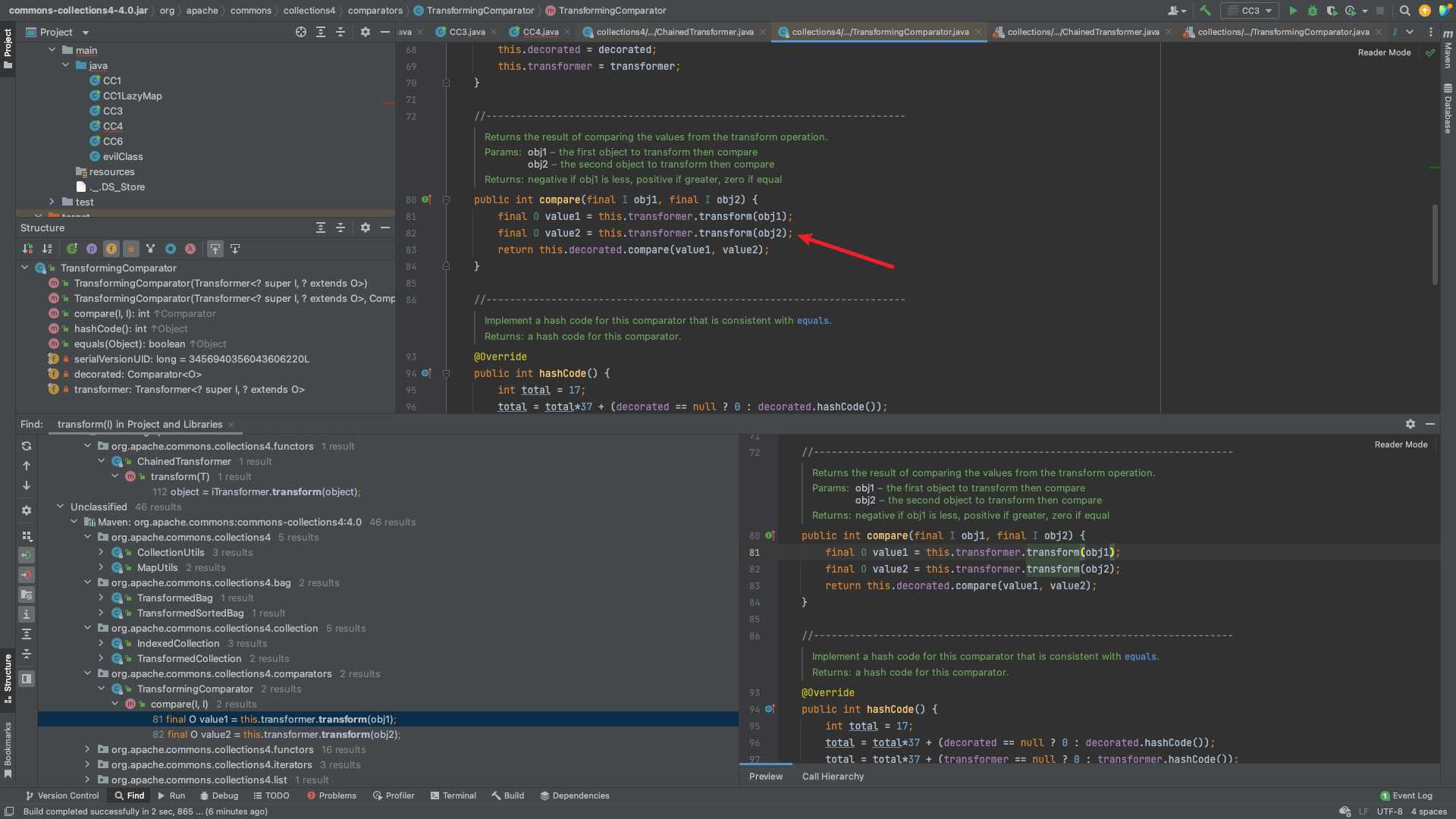Screen dimensions: 1456x819
Task: Run with coverage using the shield icon
Action: click(x=1332, y=11)
